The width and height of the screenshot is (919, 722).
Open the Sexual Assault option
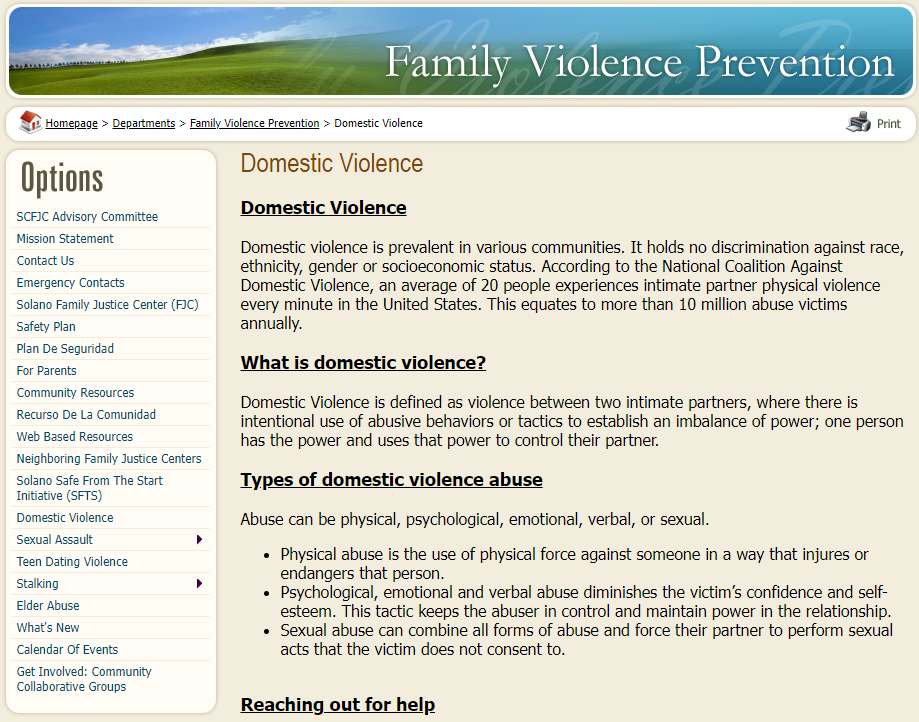tap(55, 540)
